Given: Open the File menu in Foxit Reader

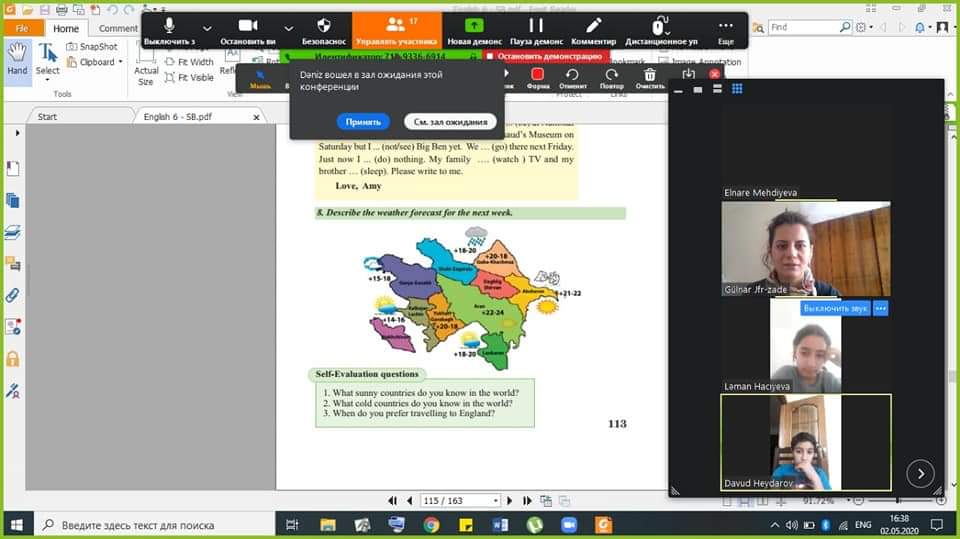Looking at the screenshot, I should [x=23, y=28].
